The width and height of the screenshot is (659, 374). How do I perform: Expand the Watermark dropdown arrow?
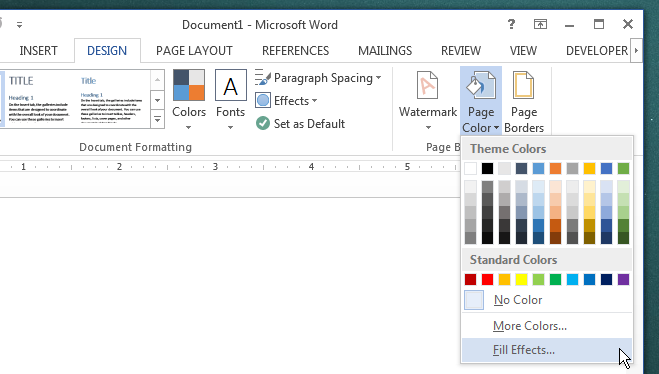[428, 127]
